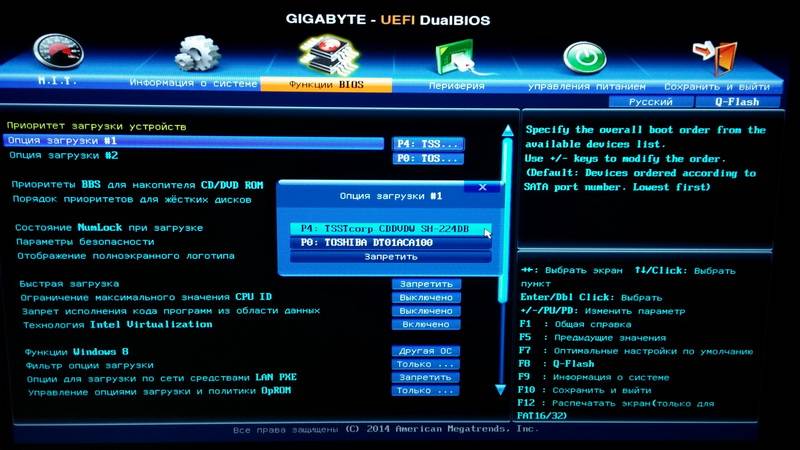Choose P0: TOSHIBA DT01ACA100 in popup

click(390, 243)
